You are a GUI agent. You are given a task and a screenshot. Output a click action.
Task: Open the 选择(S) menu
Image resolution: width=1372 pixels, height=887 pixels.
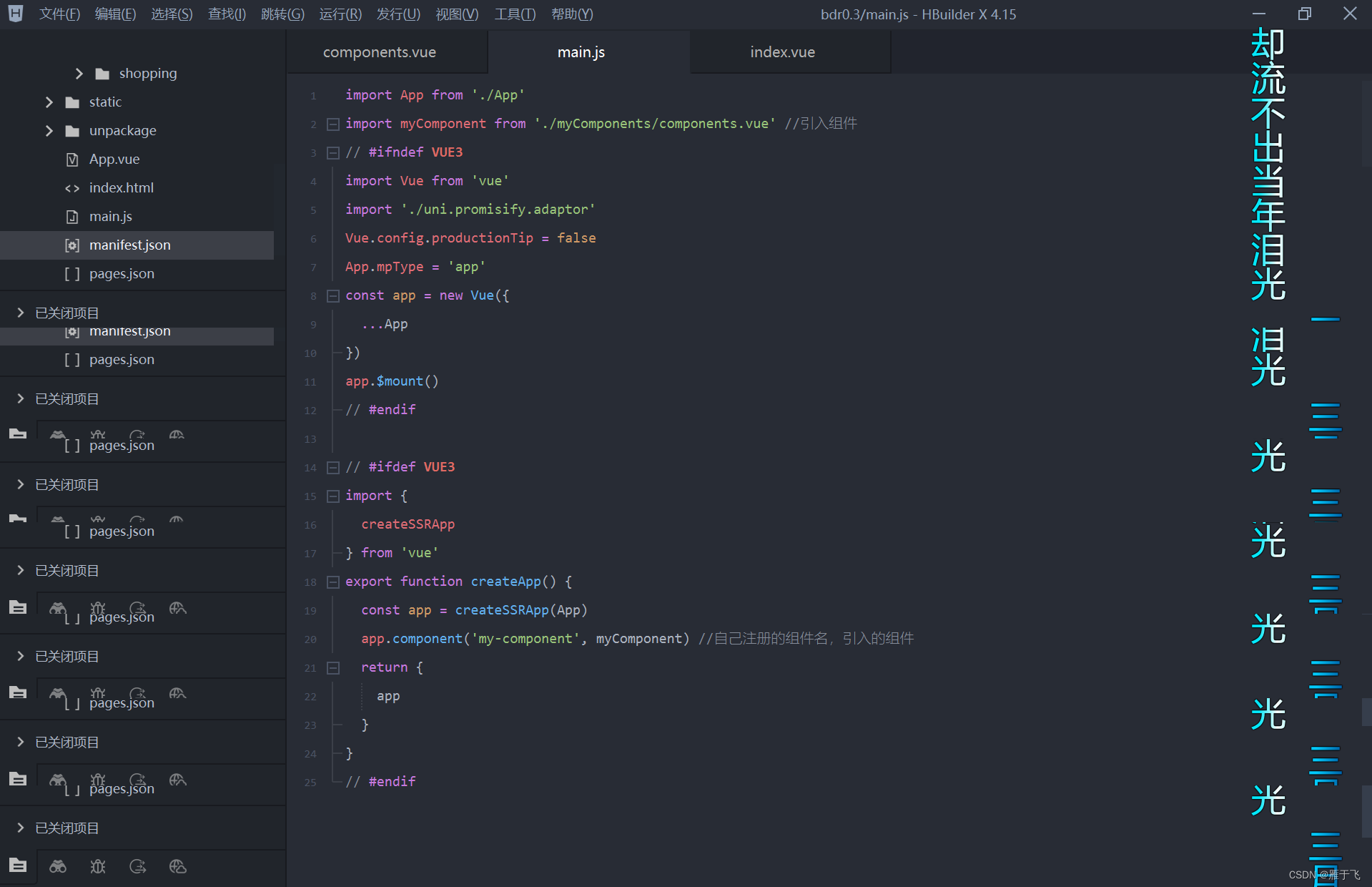[x=172, y=14]
